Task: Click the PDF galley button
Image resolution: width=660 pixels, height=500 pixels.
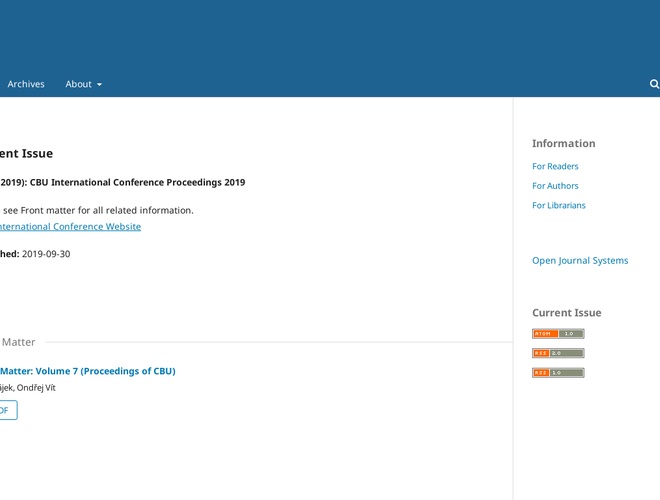Action: click(x=6, y=410)
